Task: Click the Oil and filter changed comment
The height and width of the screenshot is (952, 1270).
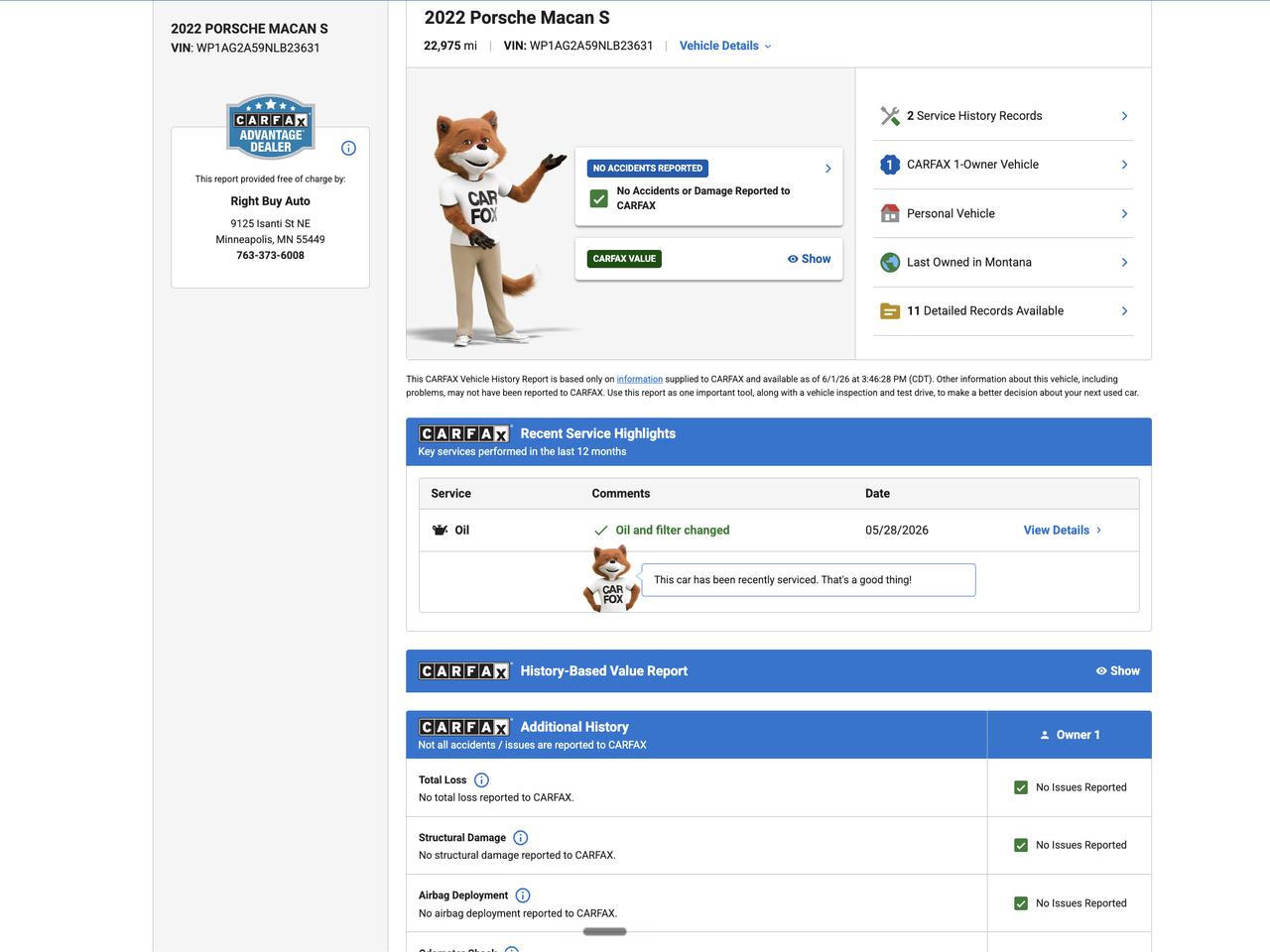Action: coord(673,531)
